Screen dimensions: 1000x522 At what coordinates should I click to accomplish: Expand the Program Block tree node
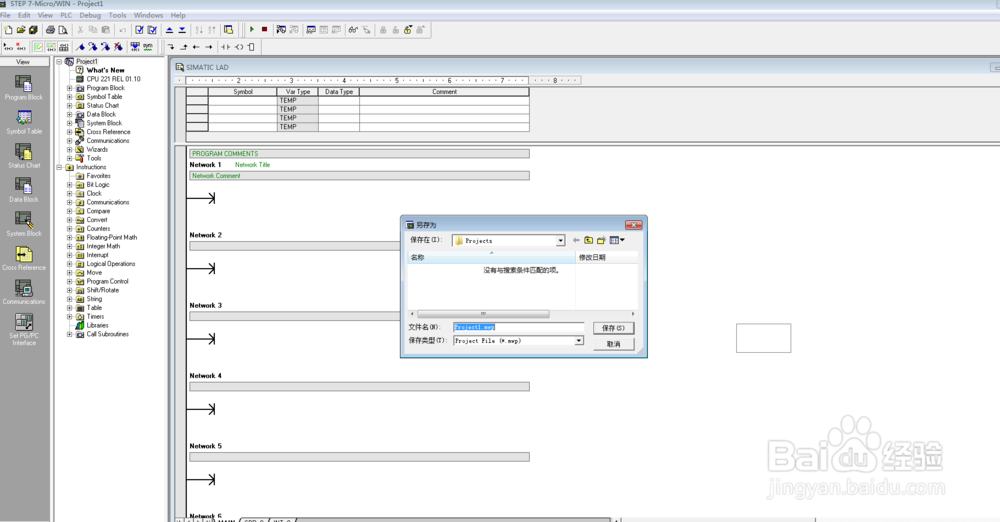click(70, 88)
